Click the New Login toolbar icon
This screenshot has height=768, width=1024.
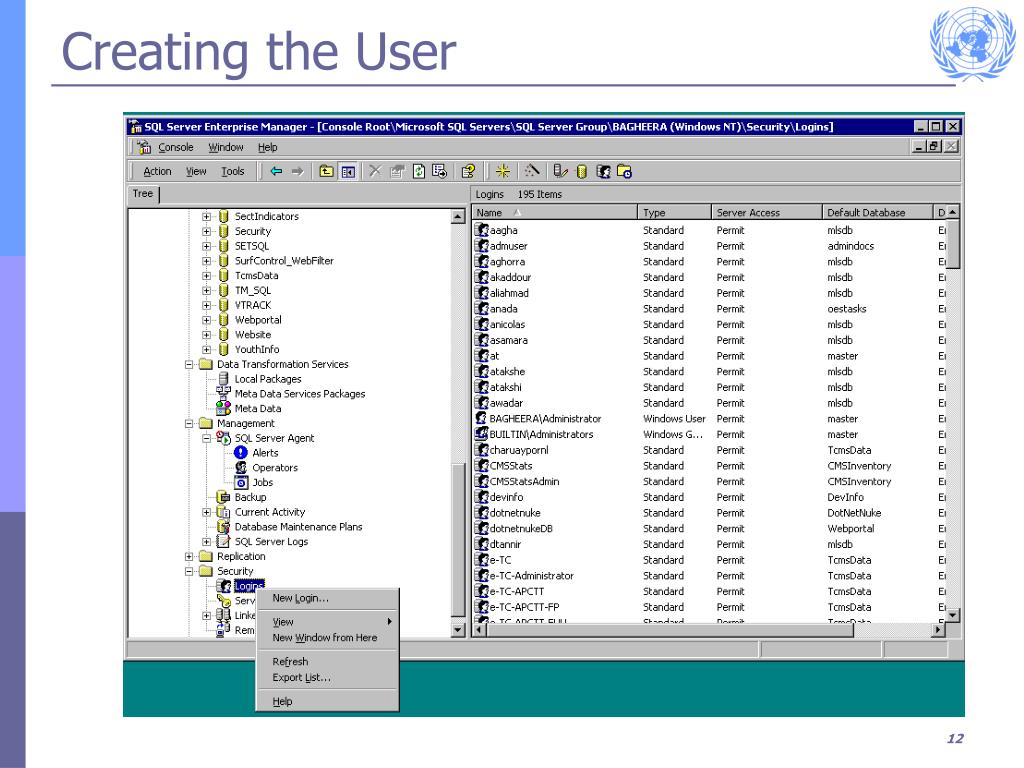603,171
